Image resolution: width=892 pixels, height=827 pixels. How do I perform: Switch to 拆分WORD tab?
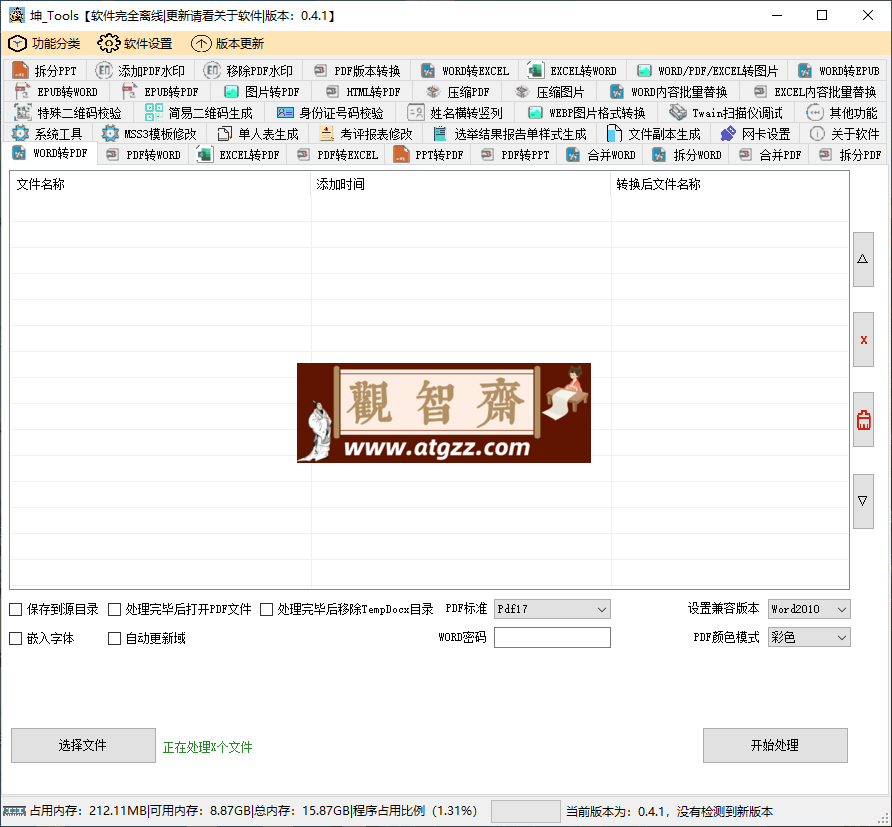(687, 155)
